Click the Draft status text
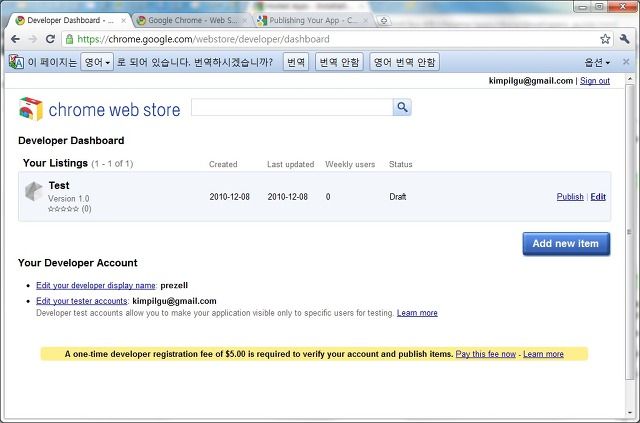The height and width of the screenshot is (423, 640). [398, 197]
